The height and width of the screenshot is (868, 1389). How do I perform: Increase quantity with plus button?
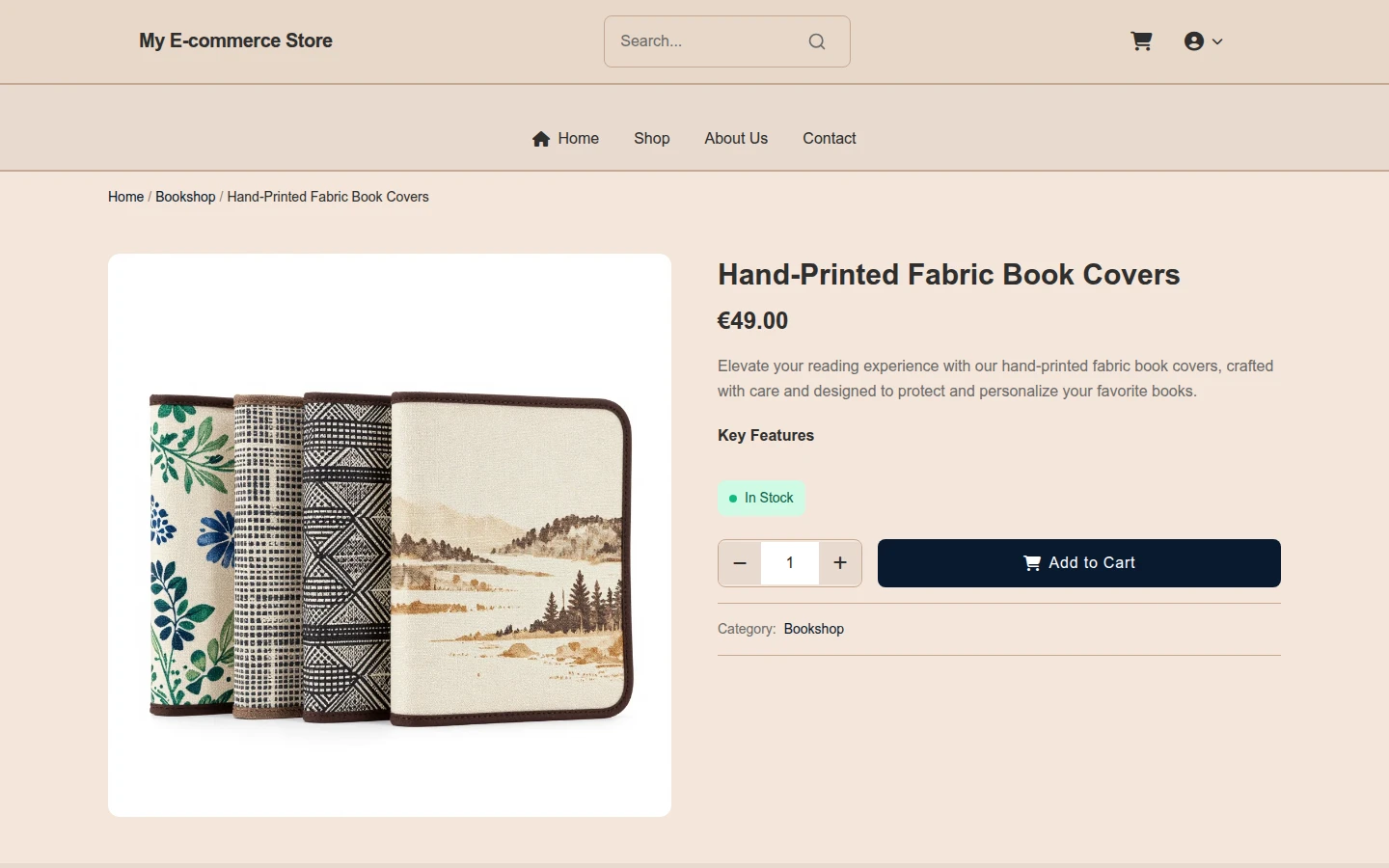(x=840, y=563)
